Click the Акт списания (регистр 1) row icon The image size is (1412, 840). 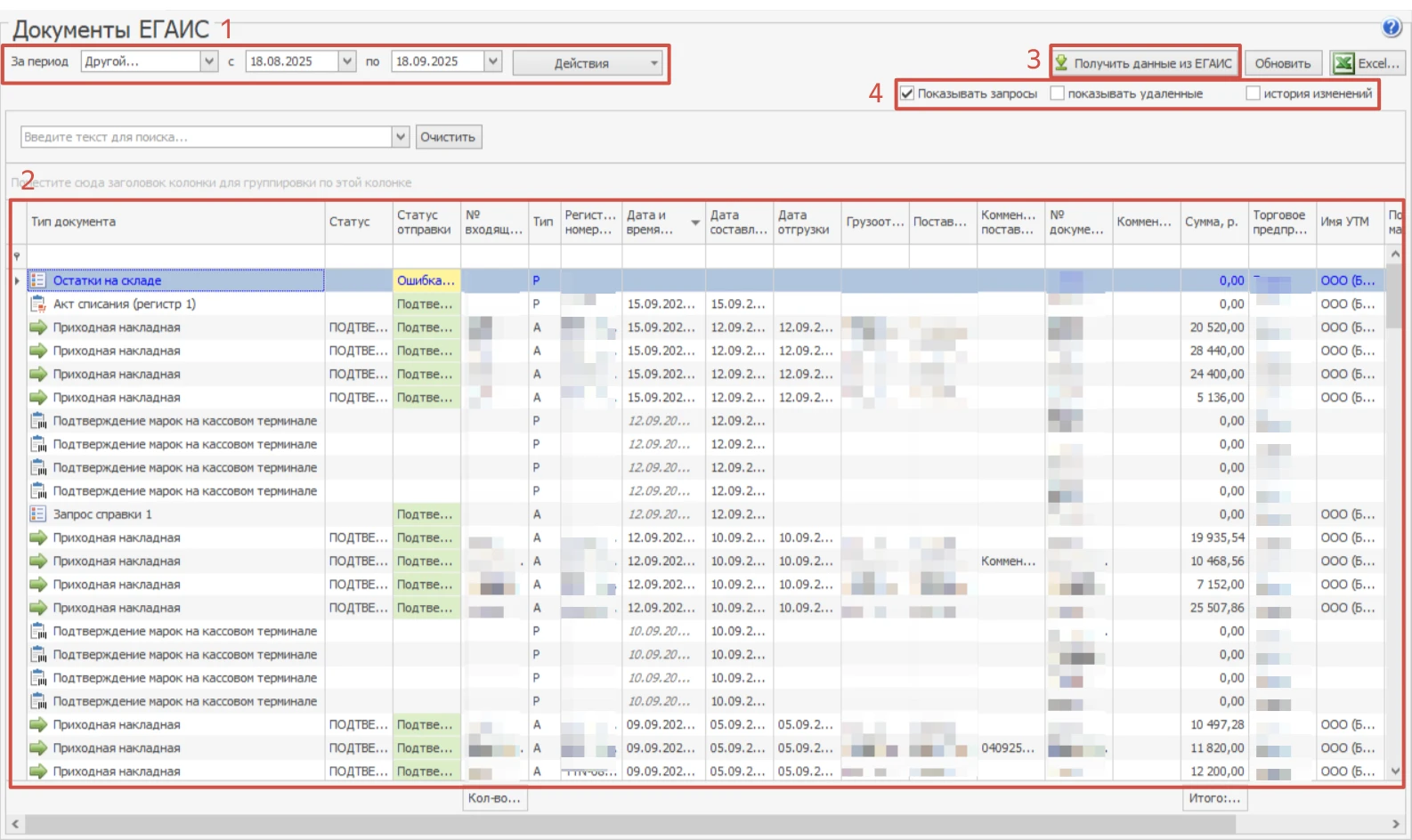pyautogui.click(x=37, y=303)
